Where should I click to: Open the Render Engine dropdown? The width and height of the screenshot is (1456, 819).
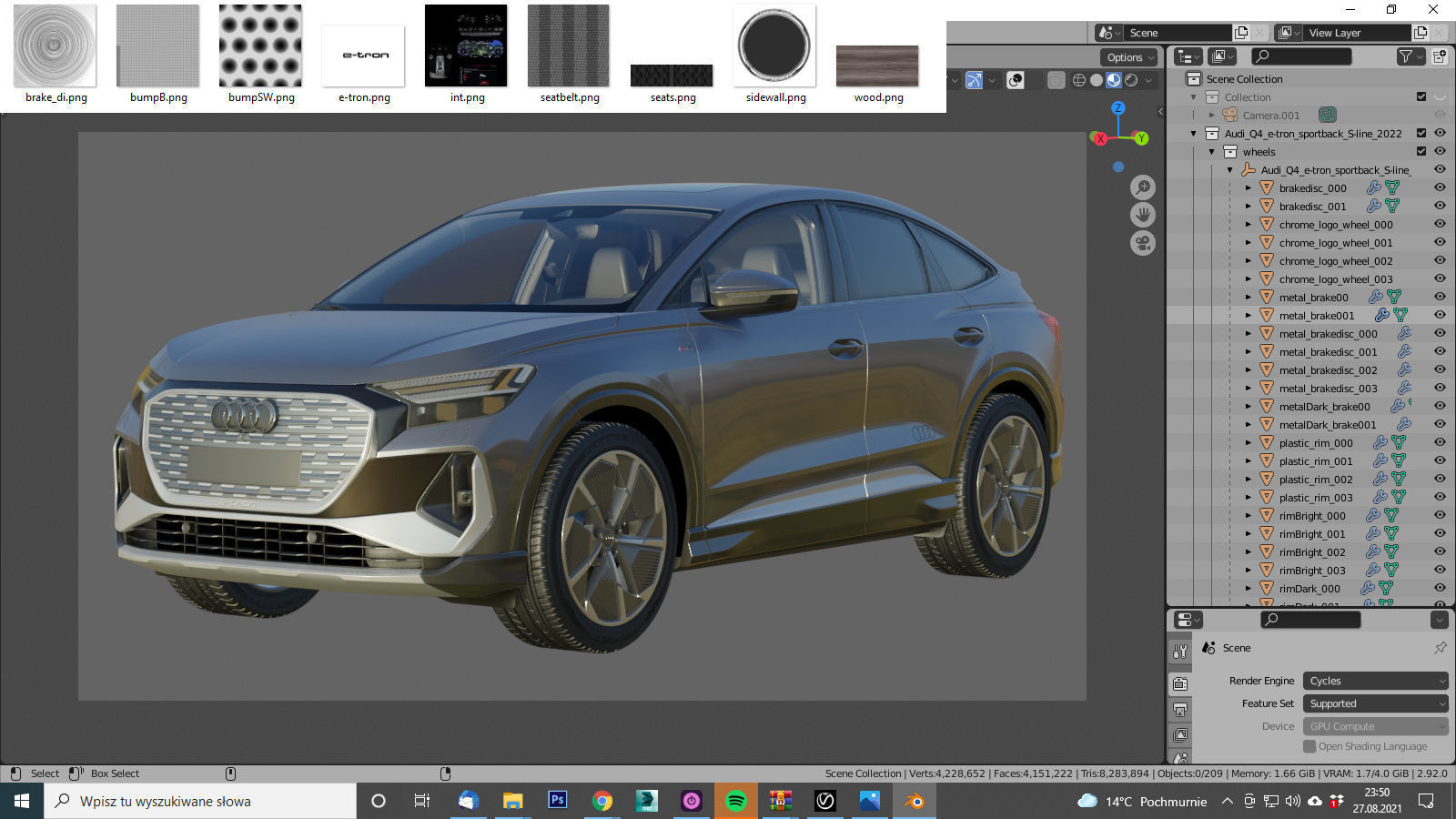1375,681
